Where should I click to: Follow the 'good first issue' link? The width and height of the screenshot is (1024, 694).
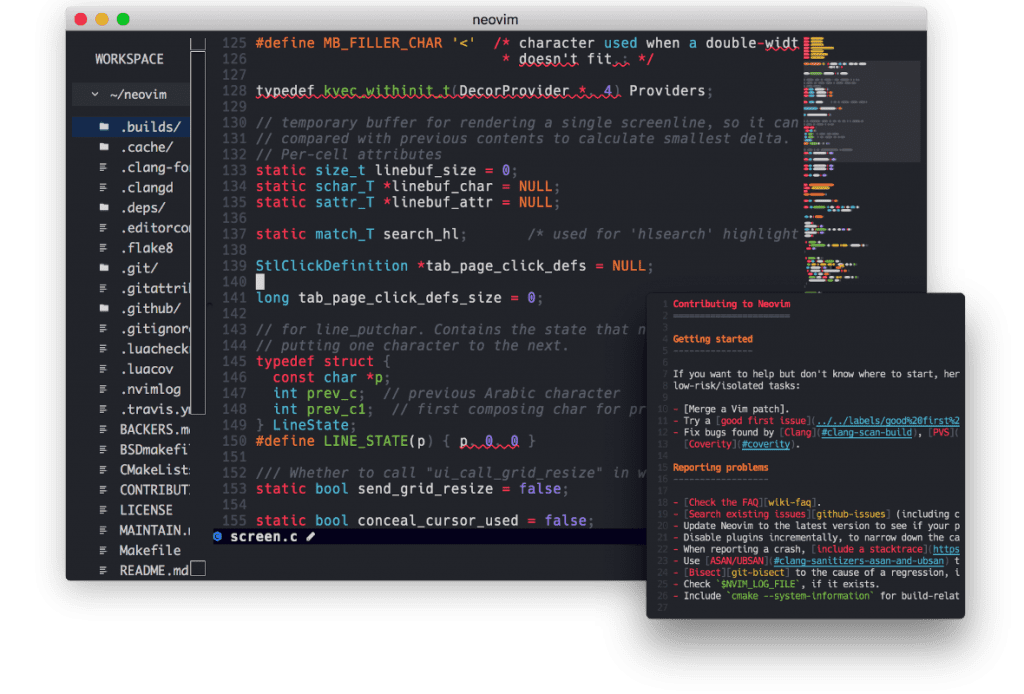pyautogui.click(x=763, y=421)
